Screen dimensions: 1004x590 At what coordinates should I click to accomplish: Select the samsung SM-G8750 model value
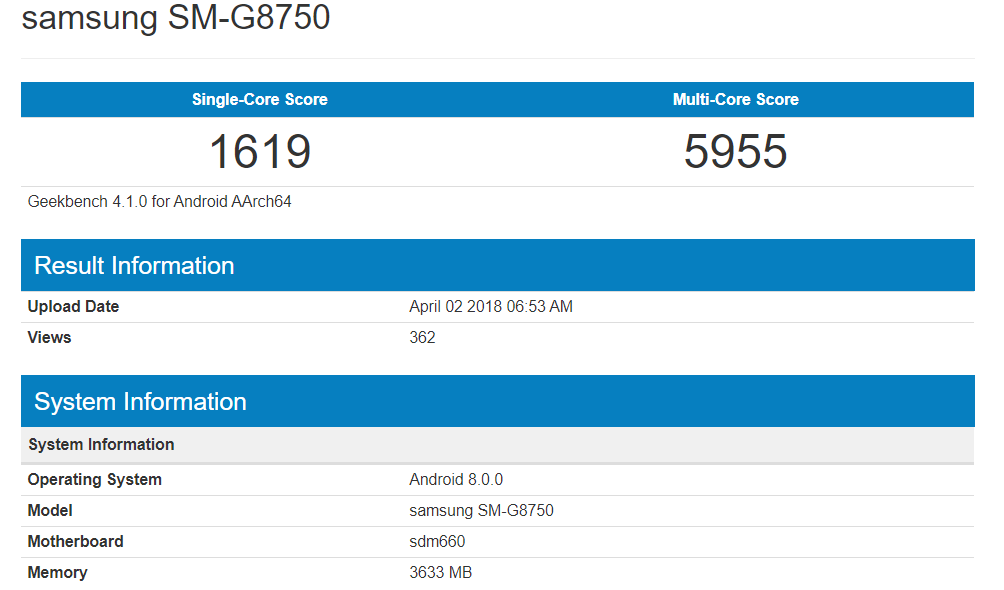[x=483, y=510]
